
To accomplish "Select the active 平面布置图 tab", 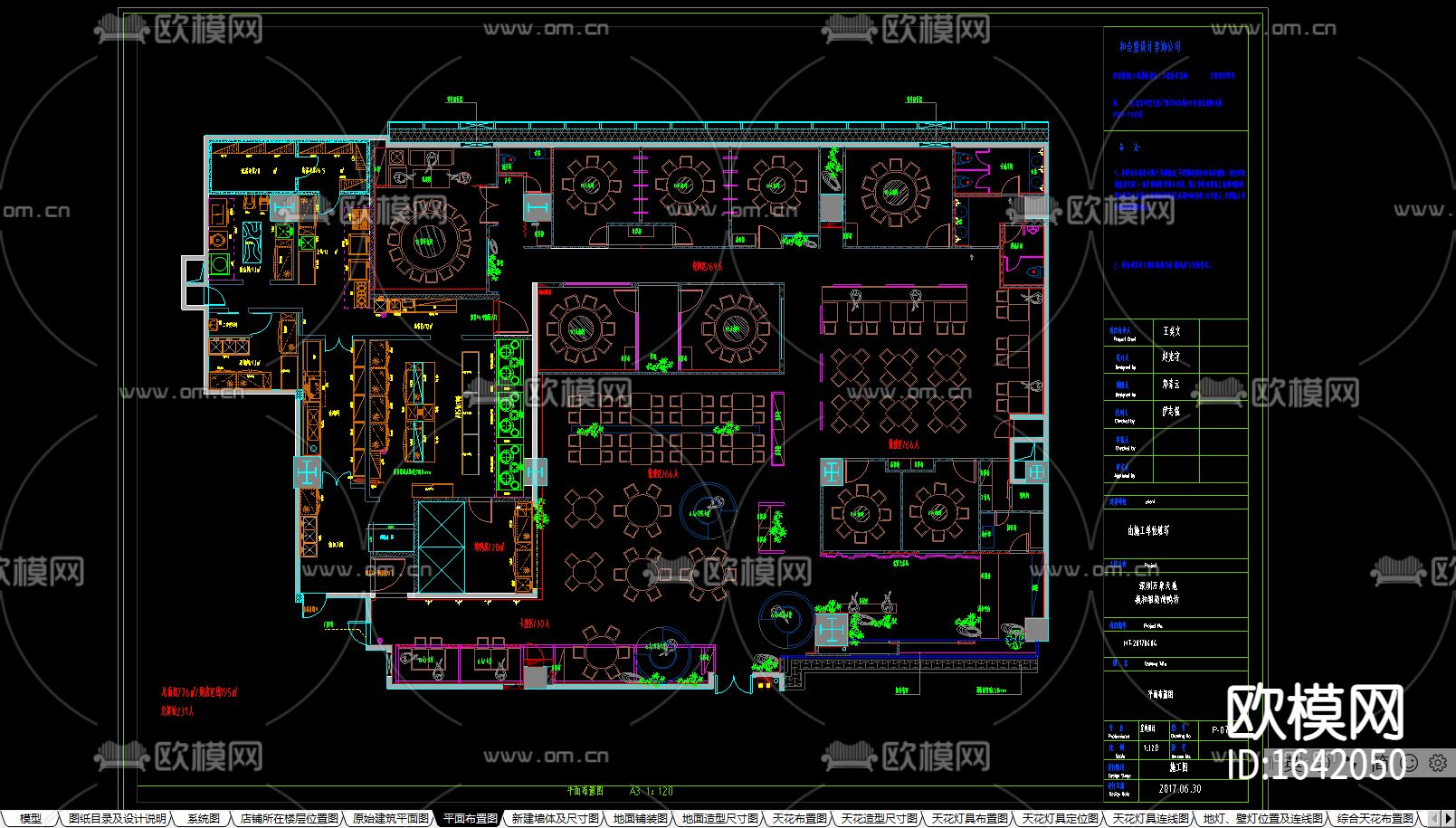I will (x=471, y=818).
